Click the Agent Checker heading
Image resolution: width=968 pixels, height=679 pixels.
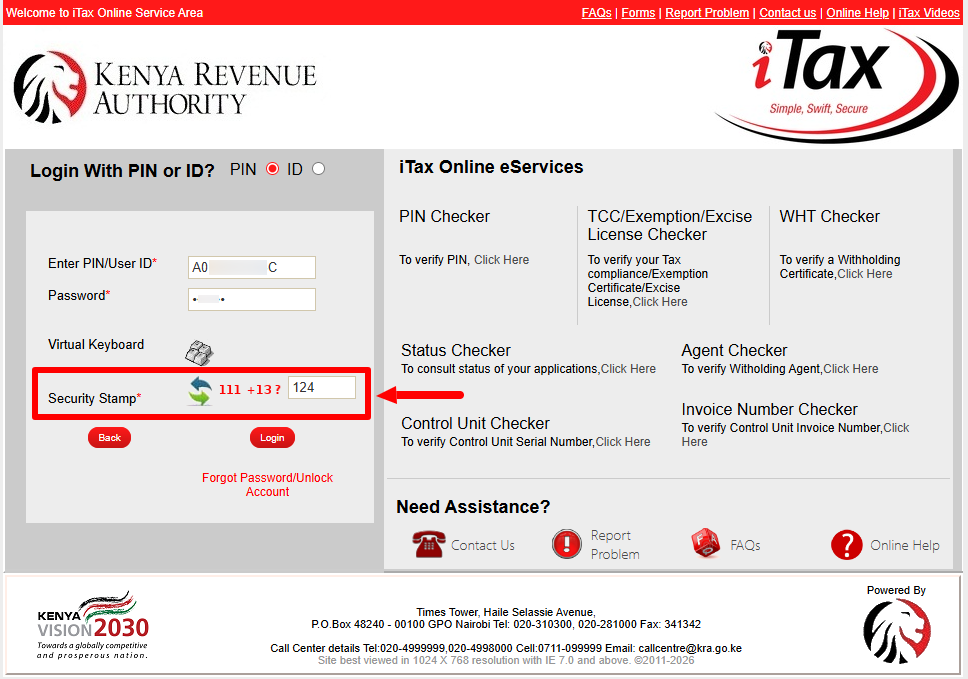click(x=734, y=351)
